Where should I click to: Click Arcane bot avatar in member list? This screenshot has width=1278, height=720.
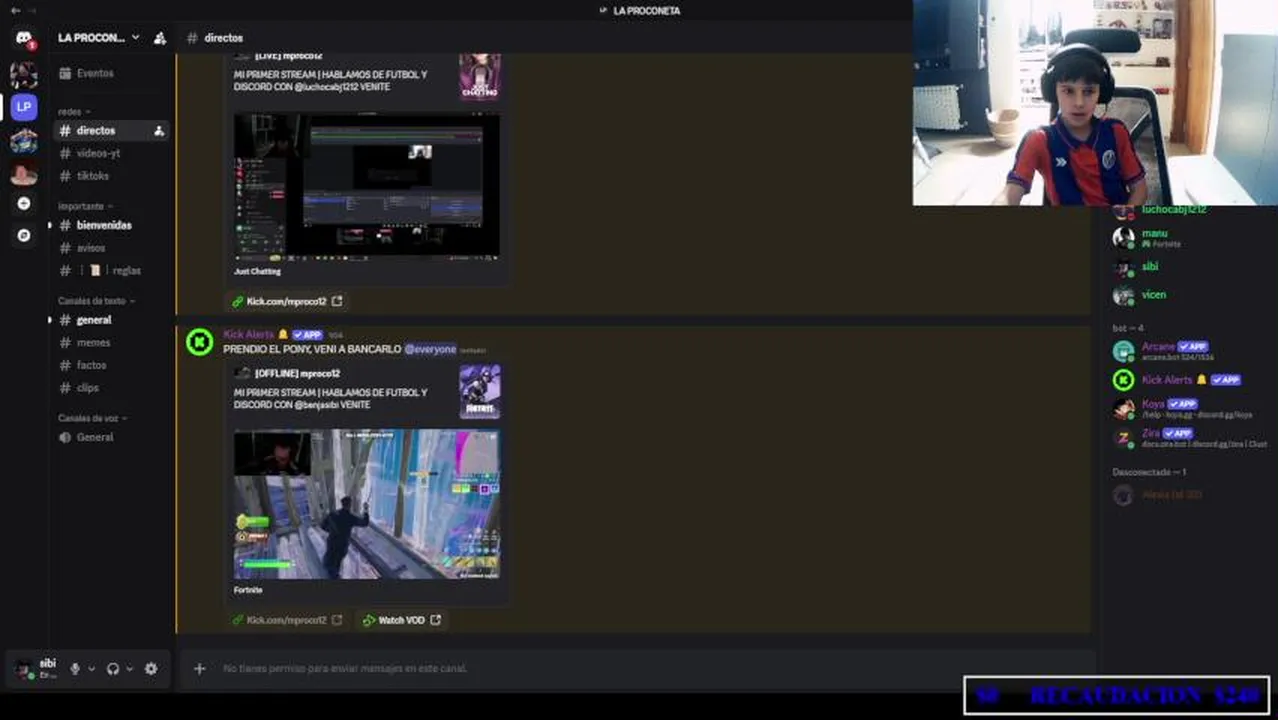tap(1123, 351)
